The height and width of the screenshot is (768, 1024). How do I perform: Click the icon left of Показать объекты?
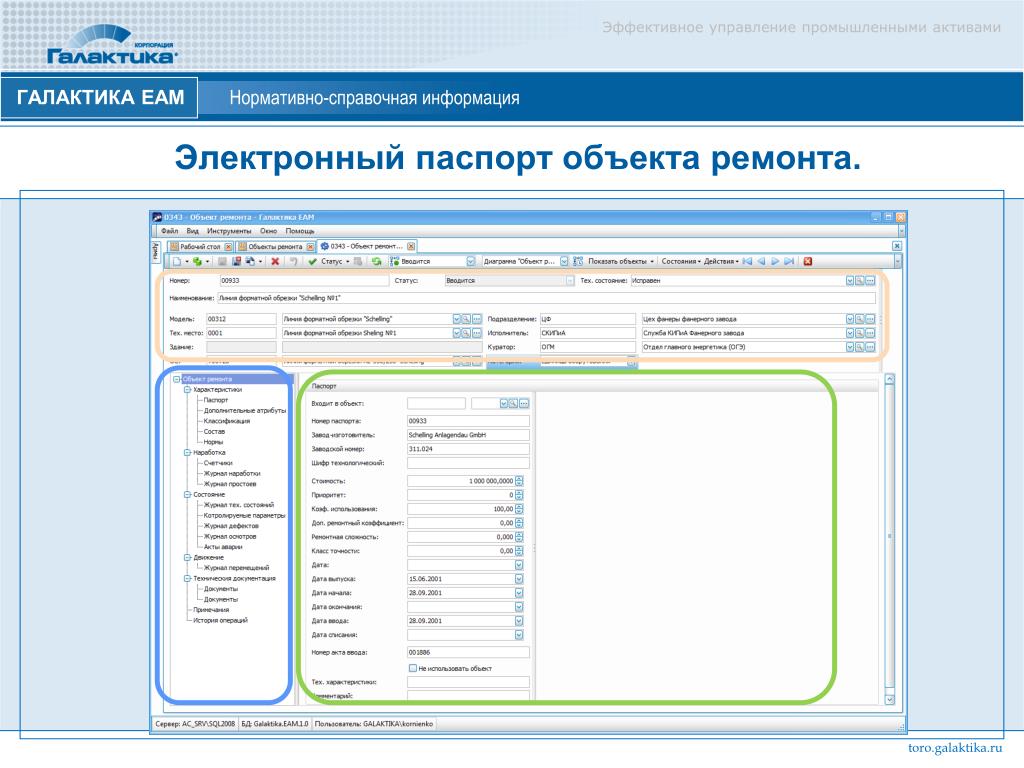(x=578, y=261)
